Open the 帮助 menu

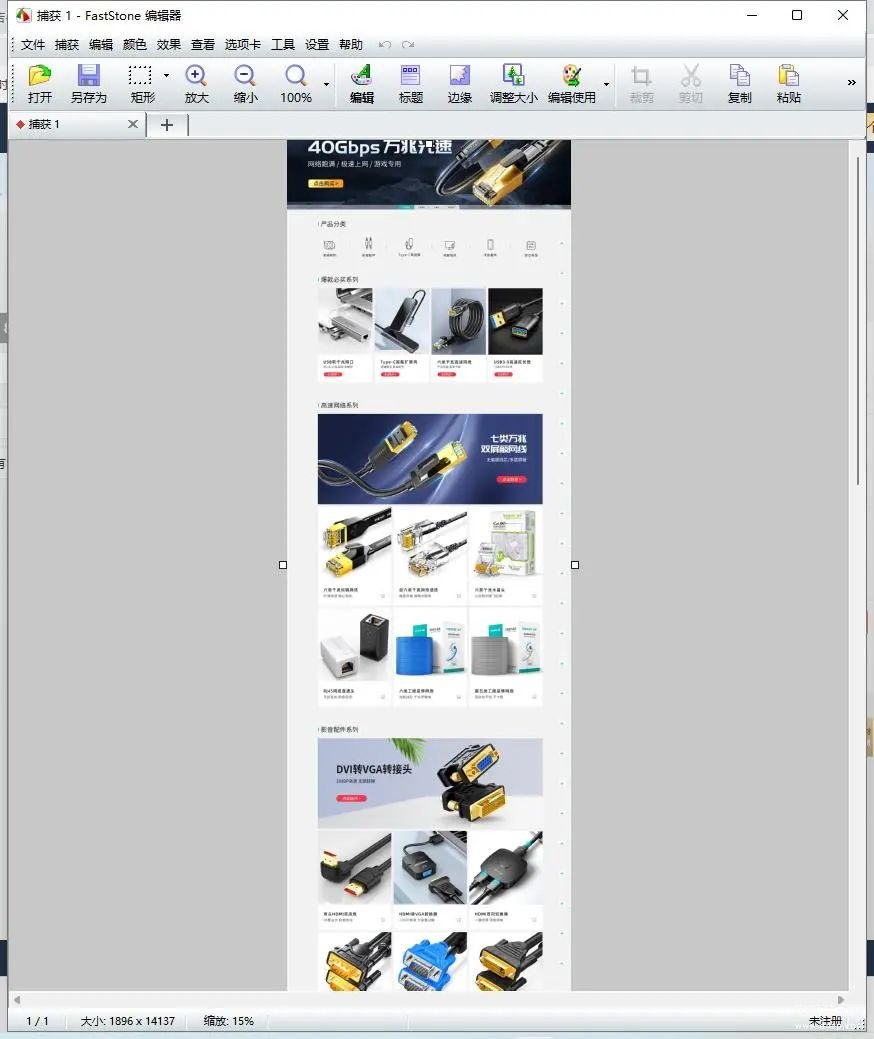tap(351, 44)
